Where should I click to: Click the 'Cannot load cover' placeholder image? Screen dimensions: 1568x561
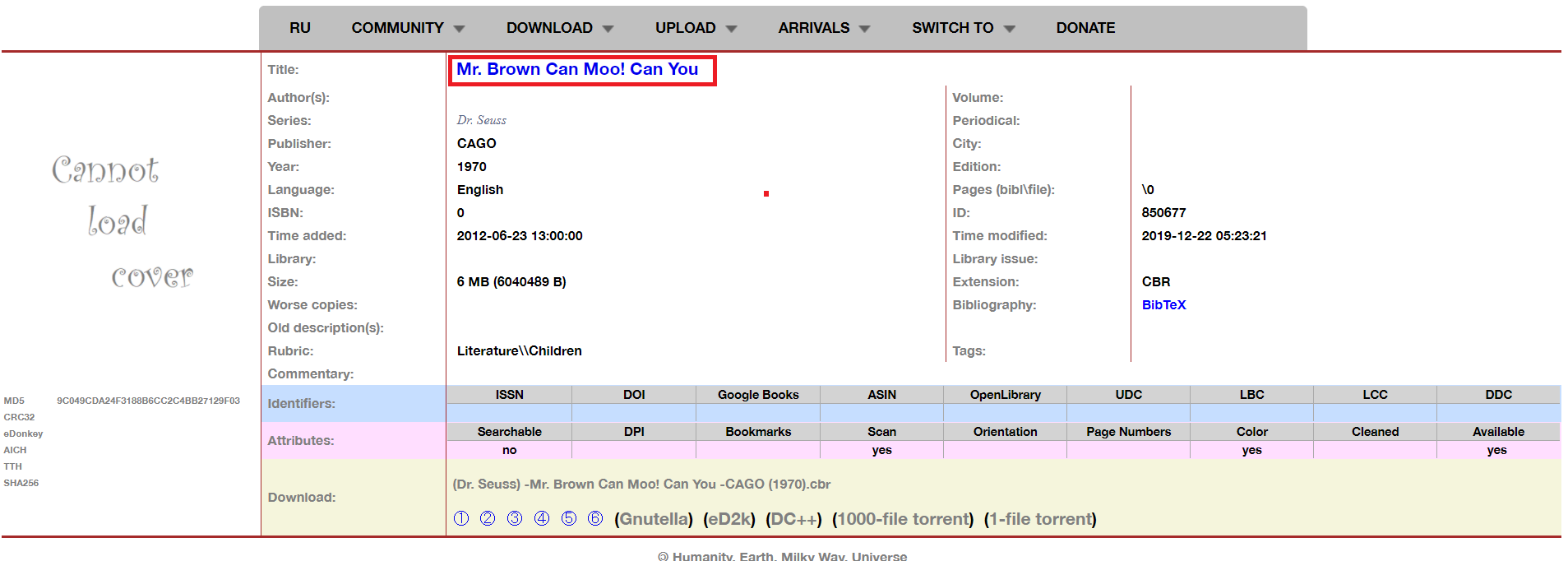pyautogui.click(x=123, y=222)
